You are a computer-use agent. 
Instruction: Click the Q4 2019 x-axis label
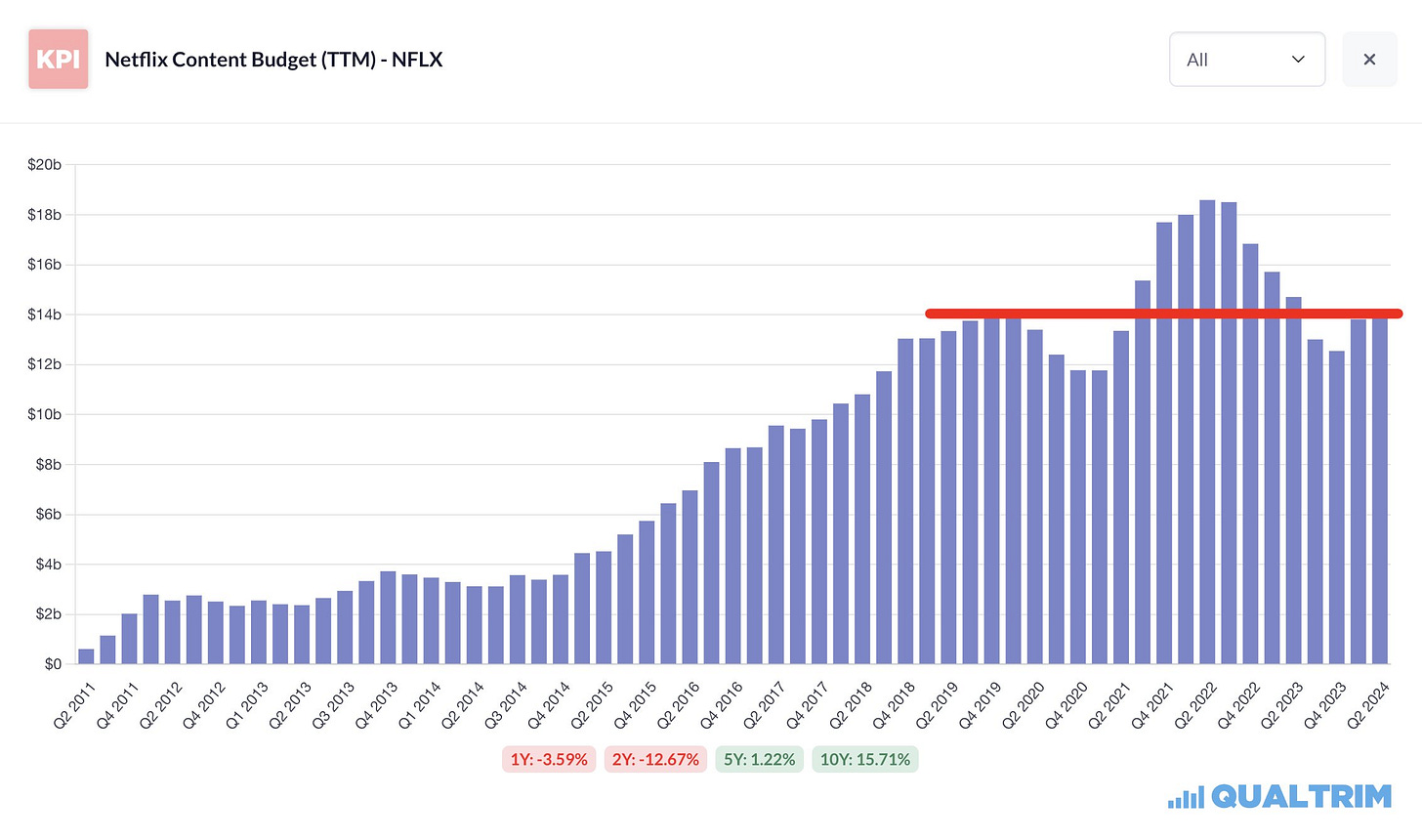tap(980, 705)
